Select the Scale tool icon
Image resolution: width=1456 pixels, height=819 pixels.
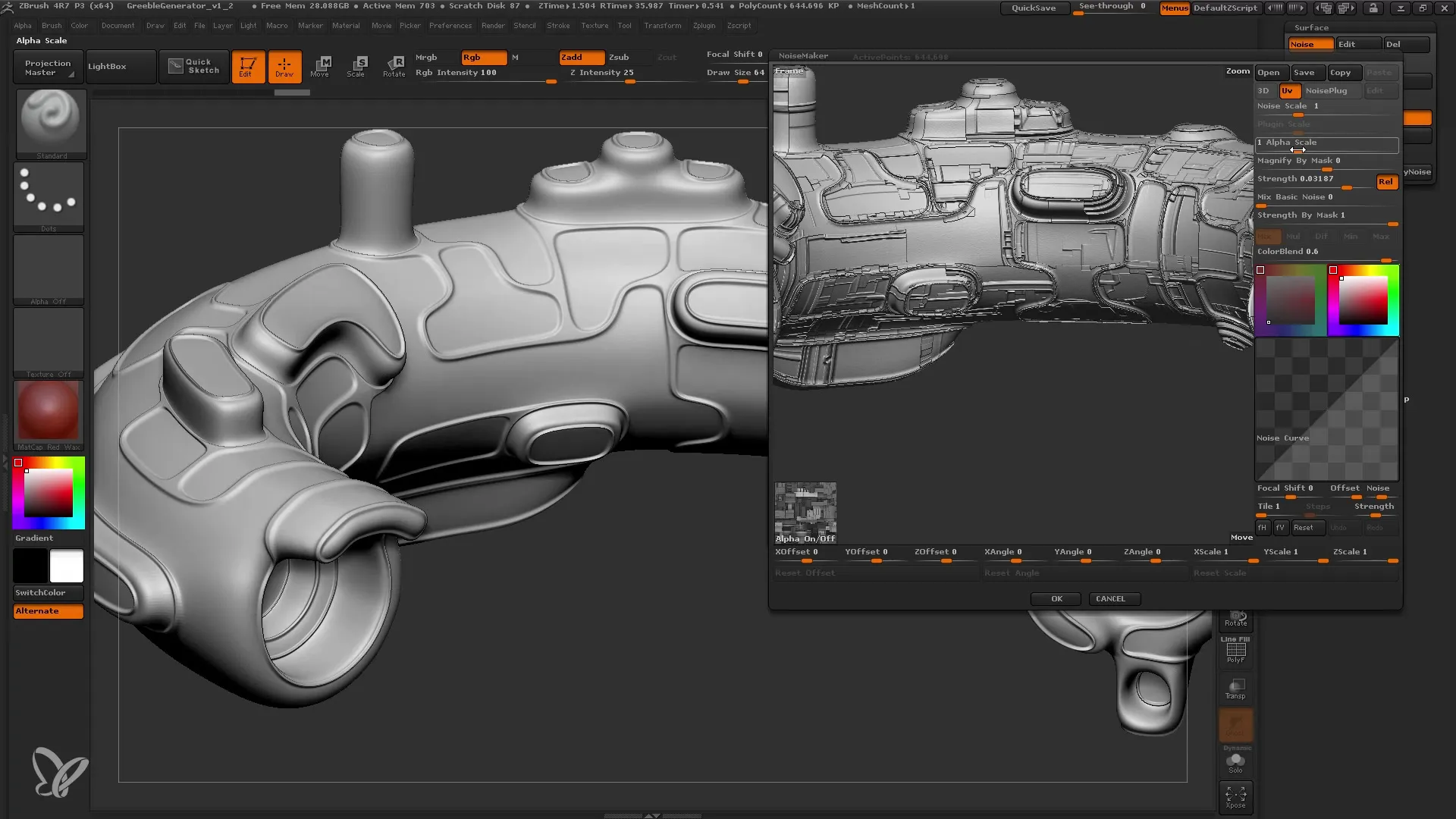(357, 65)
